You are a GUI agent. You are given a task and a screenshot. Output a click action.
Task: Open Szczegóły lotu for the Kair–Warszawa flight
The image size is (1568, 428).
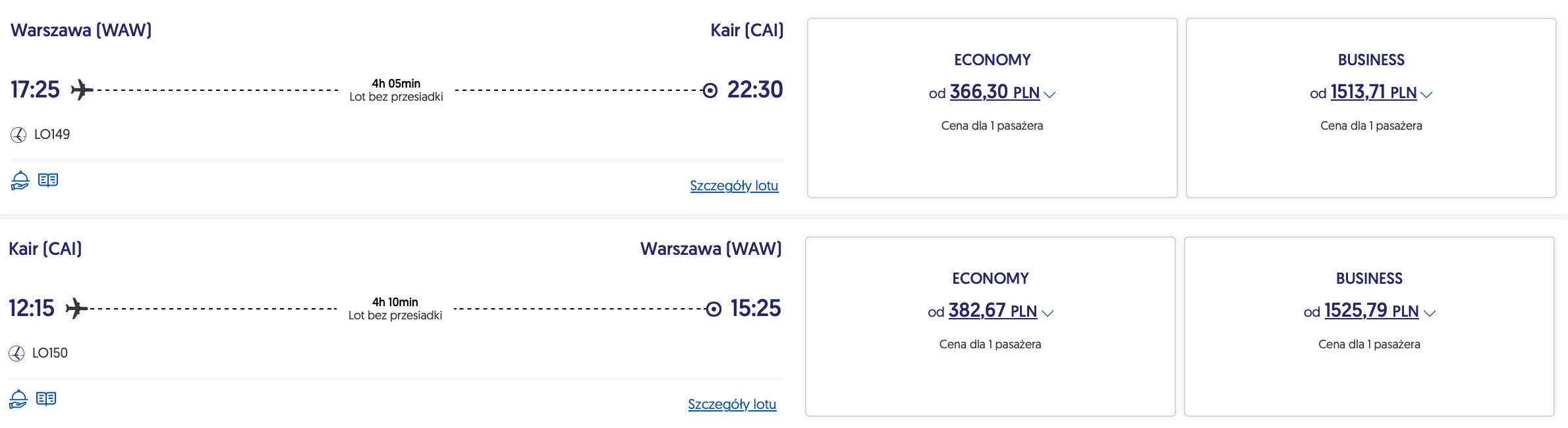pos(732,404)
